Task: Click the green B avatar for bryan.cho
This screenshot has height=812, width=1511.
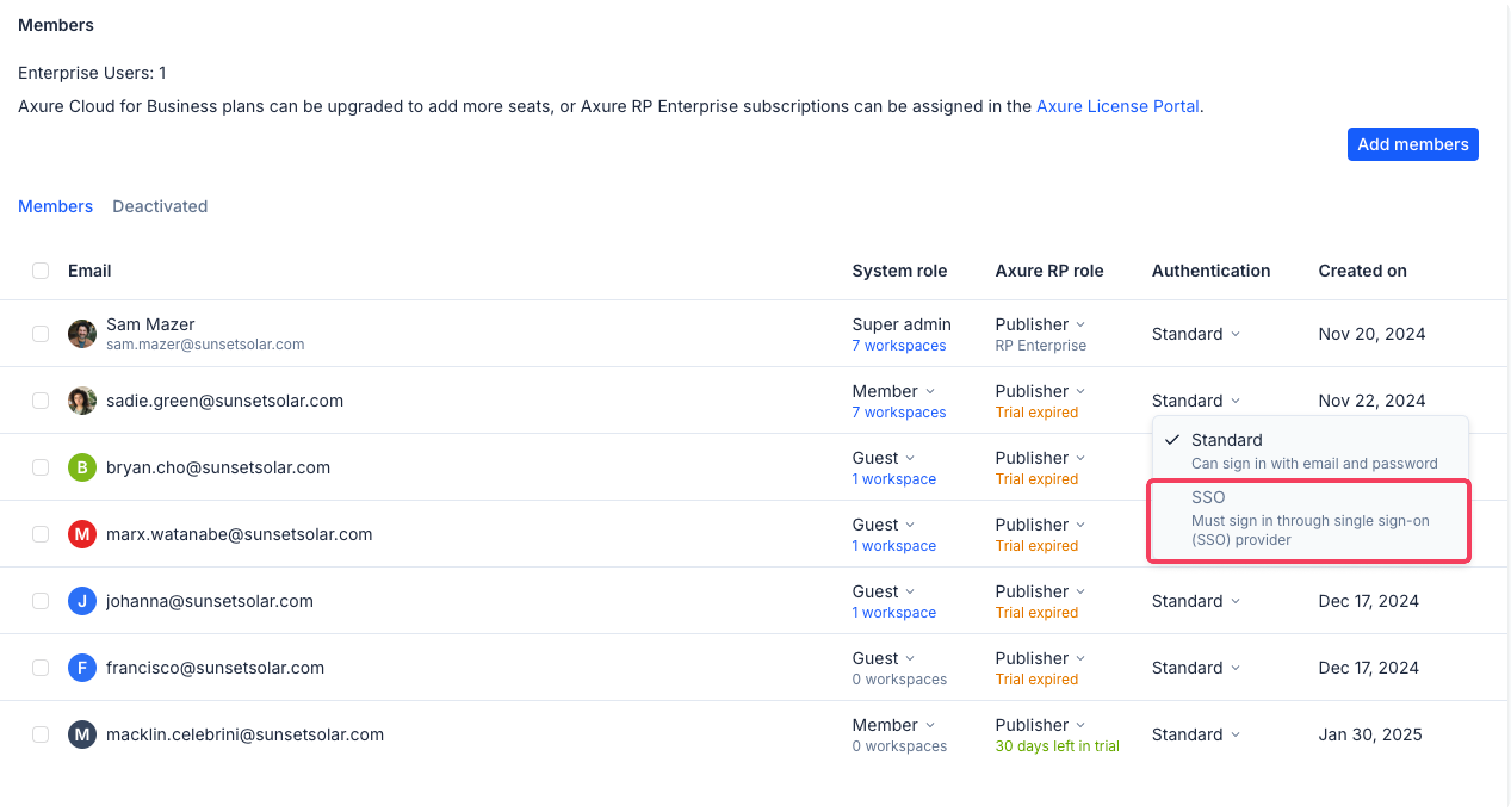Action: tap(82, 467)
